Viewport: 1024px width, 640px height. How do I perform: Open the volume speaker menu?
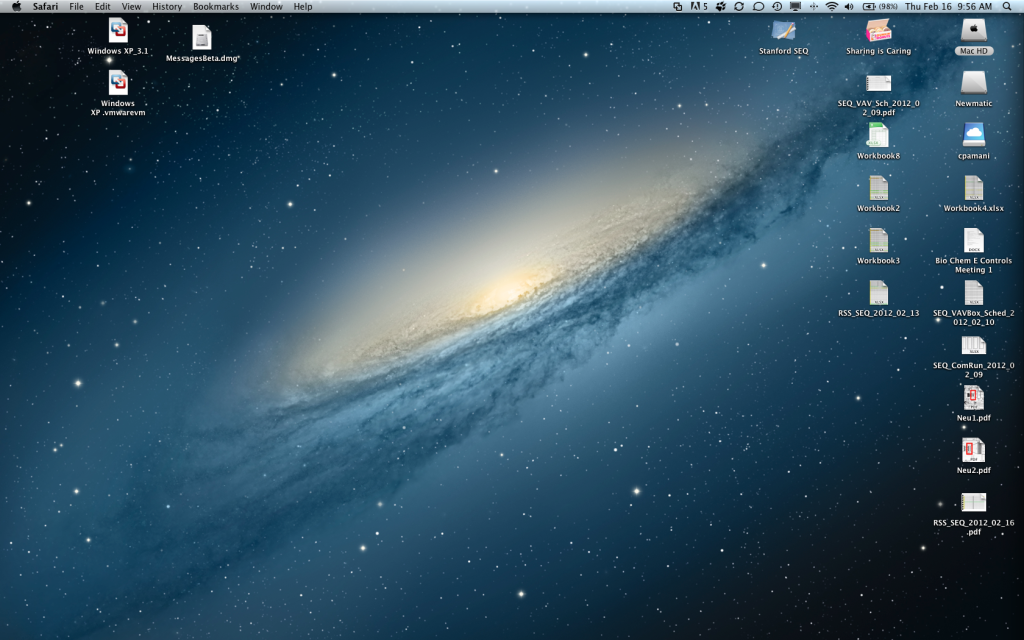click(x=849, y=7)
